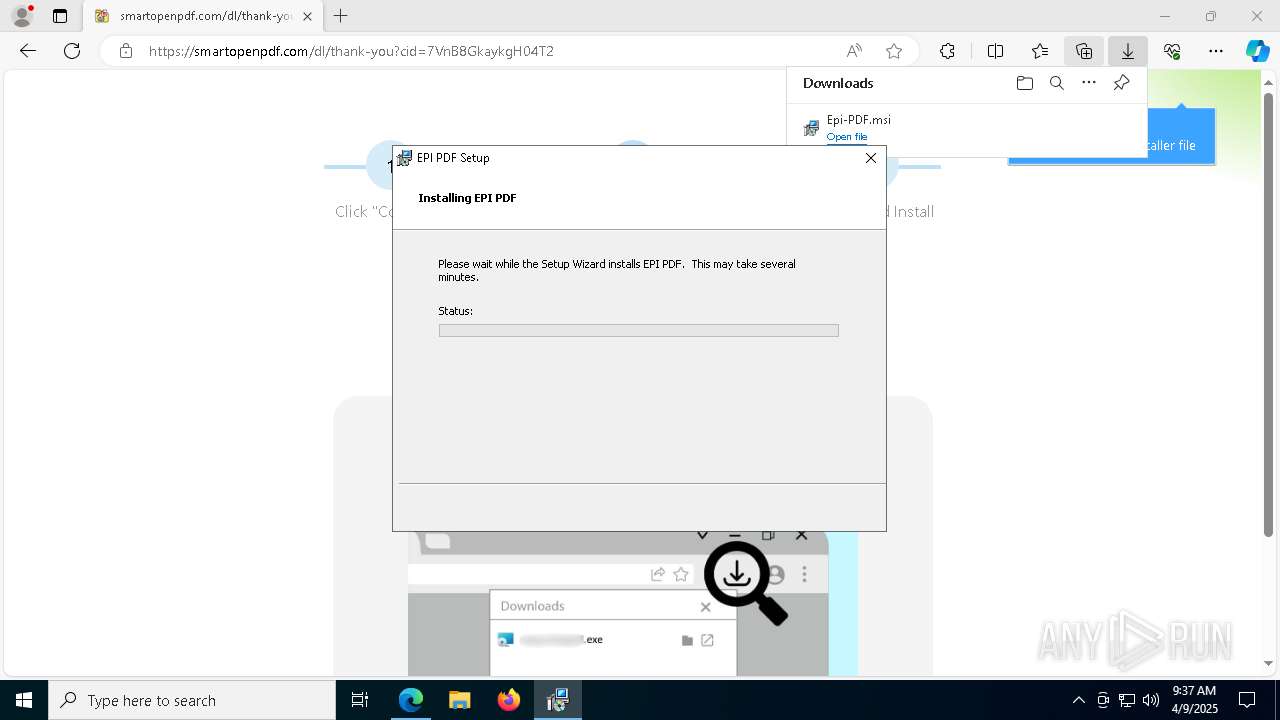Search downloads with magnifier icon

pos(1056,83)
